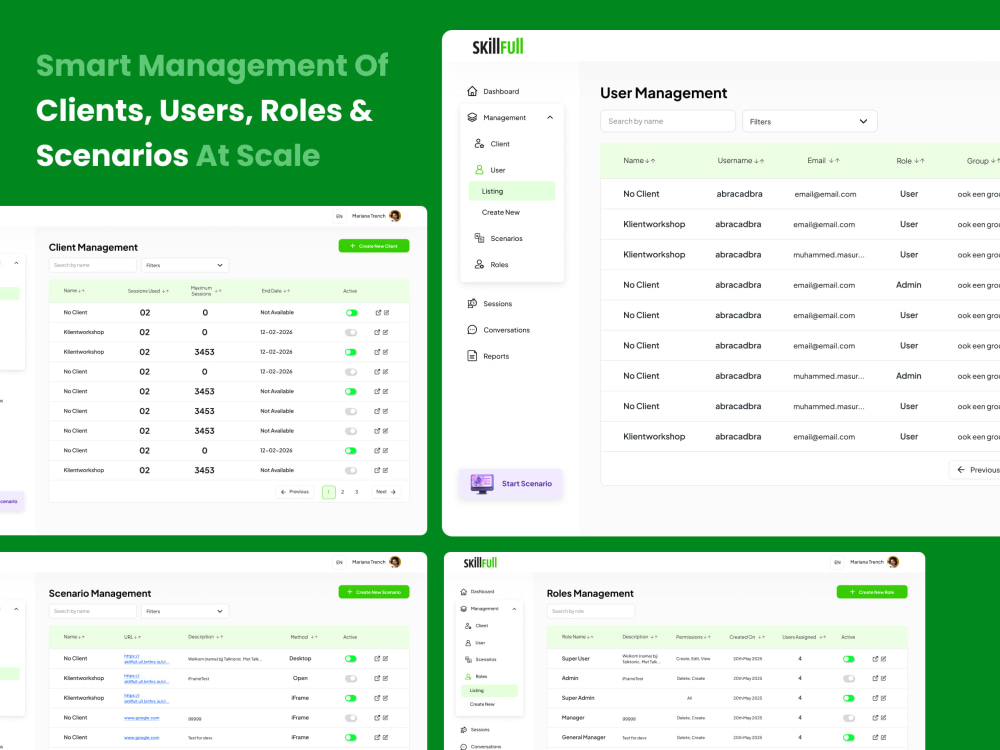The image size is (1000, 750).
Task: Click the Sessions icon in User Management sidebar
Action: (x=472, y=304)
